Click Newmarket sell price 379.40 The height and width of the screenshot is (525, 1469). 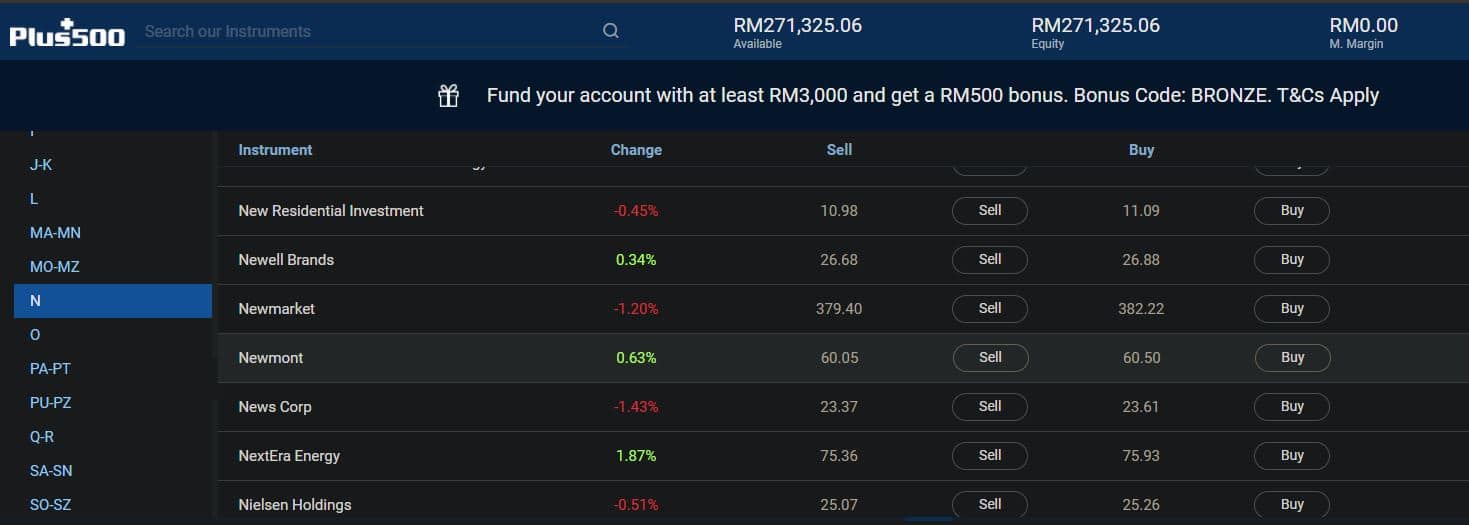[839, 309]
